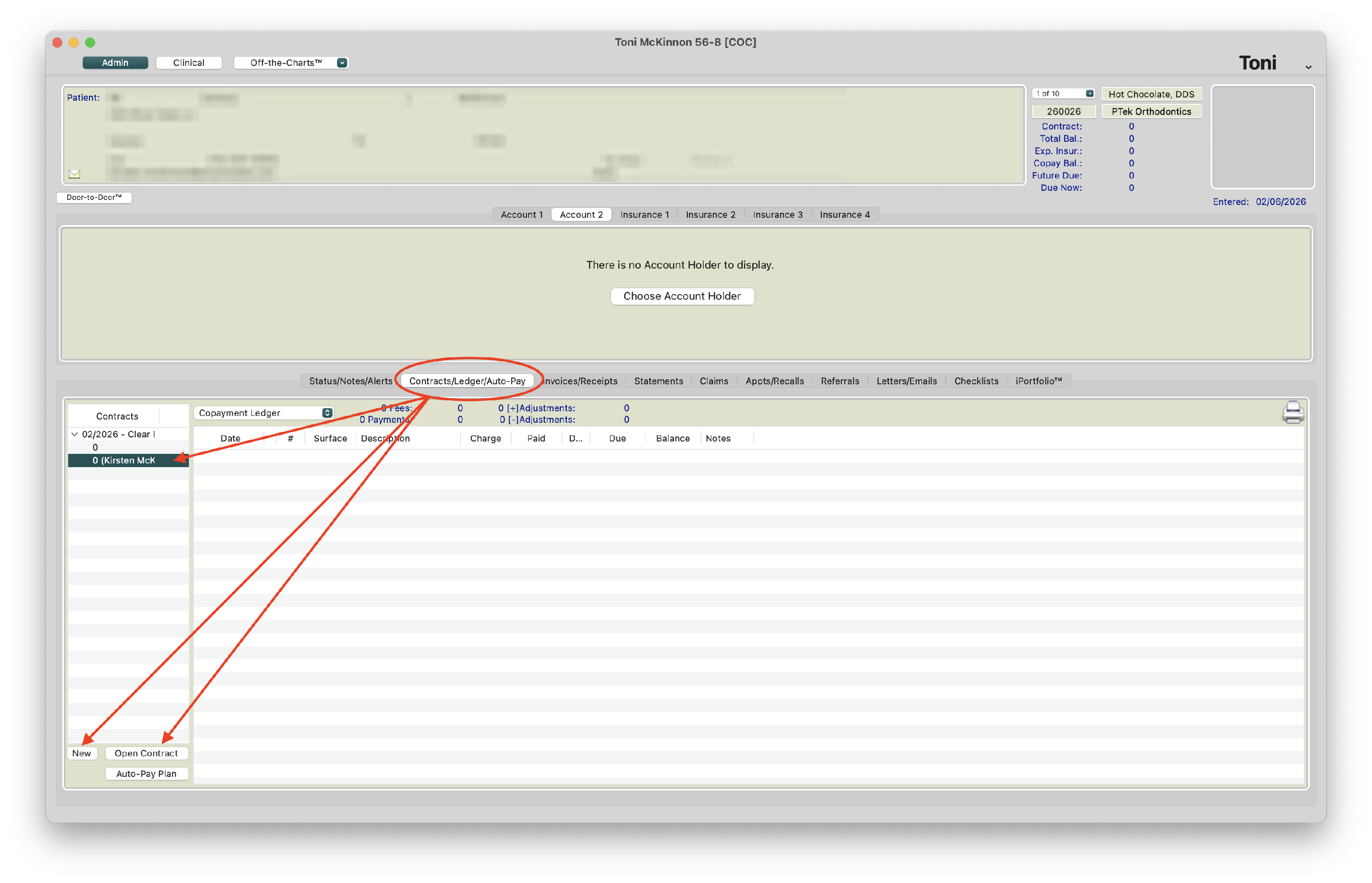The image size is (1372, 883).
Task: Open the Claims tab
Action: pos(713,381)
